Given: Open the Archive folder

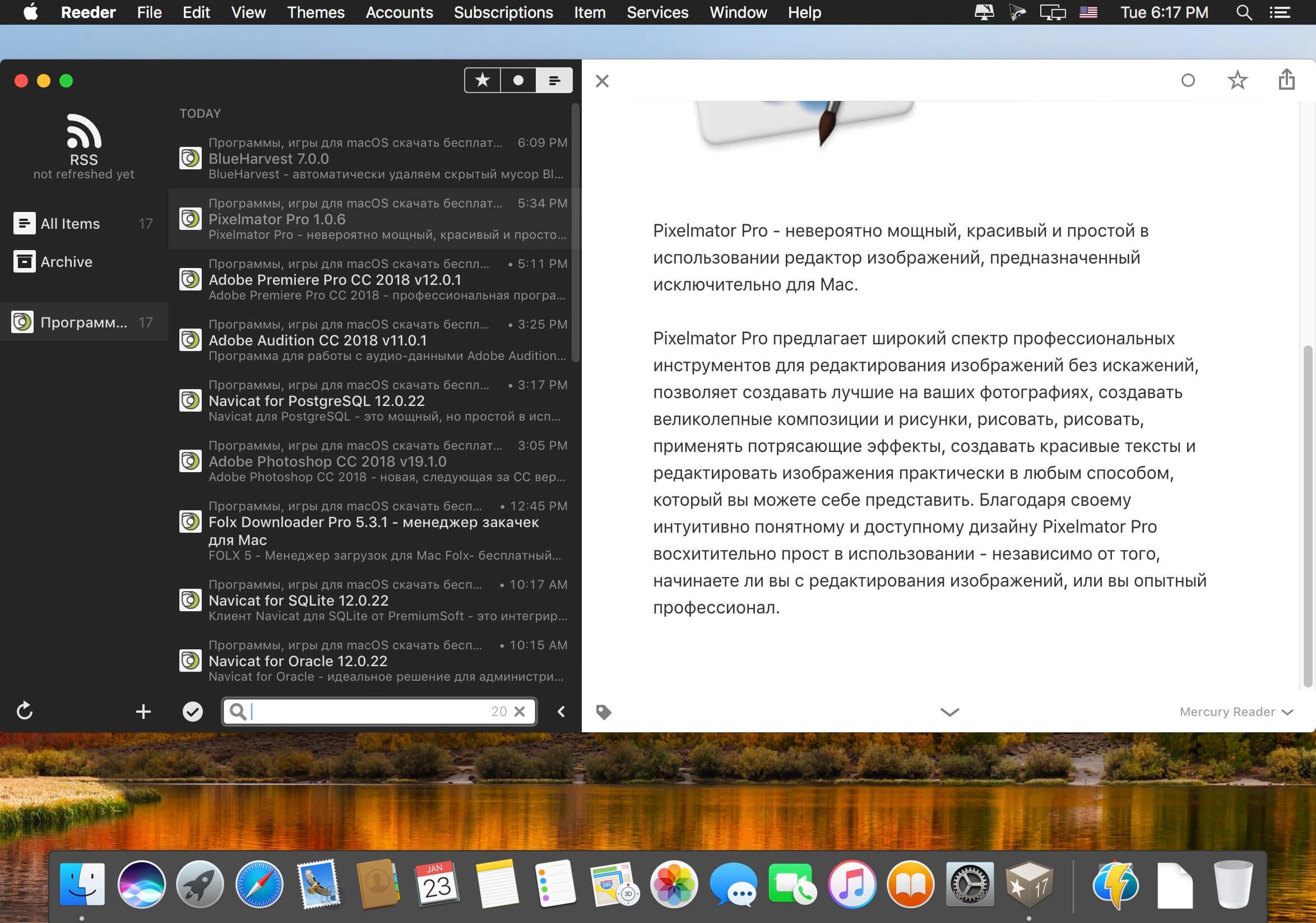Looking at the screenshot, I should [x=84, y=261].
